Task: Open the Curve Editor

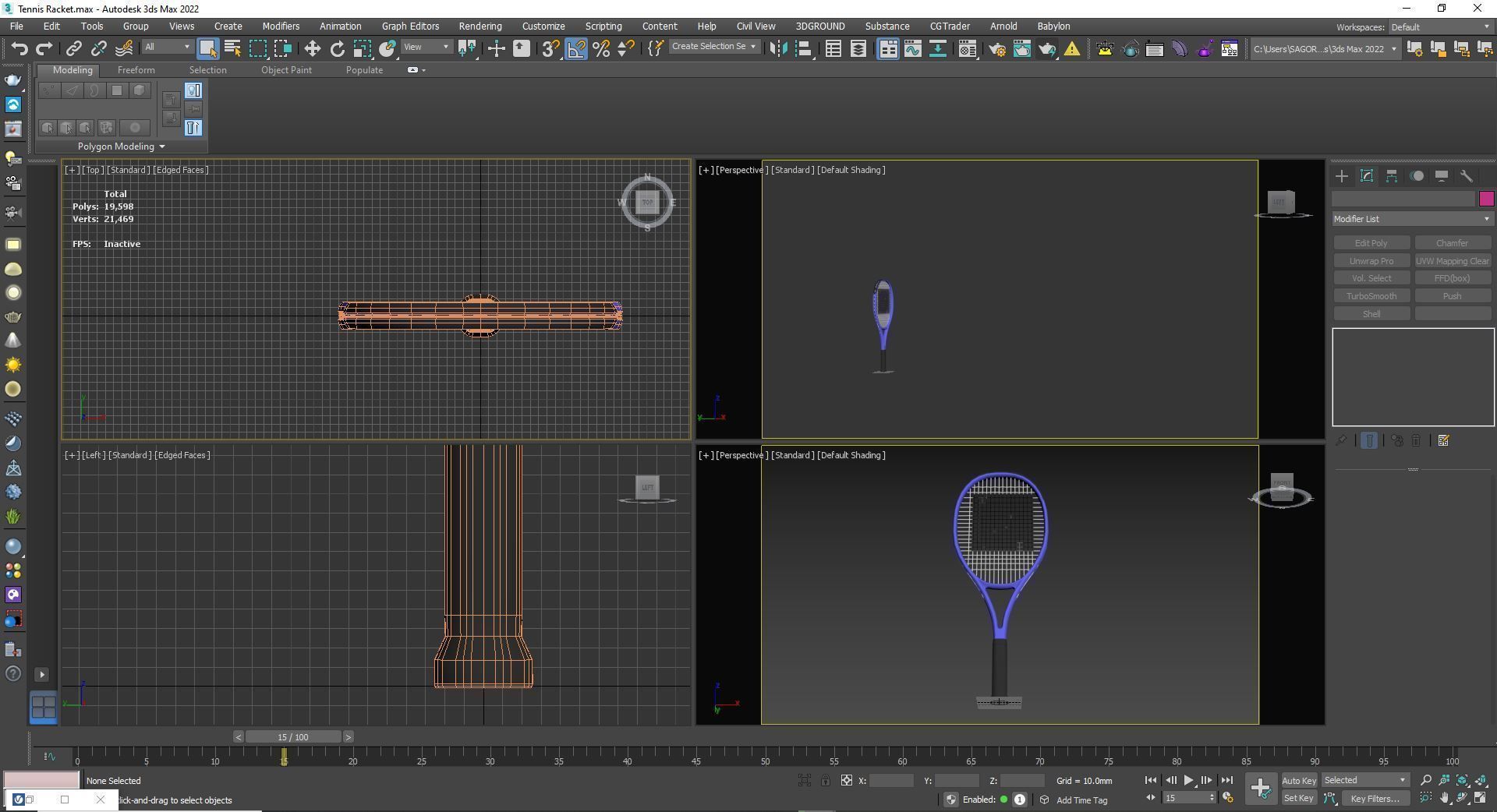Action: pos(912,48)
